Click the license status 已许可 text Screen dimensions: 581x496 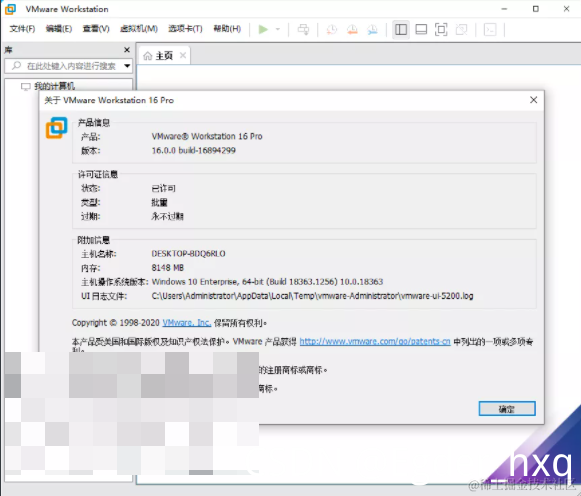pos(163,189)
